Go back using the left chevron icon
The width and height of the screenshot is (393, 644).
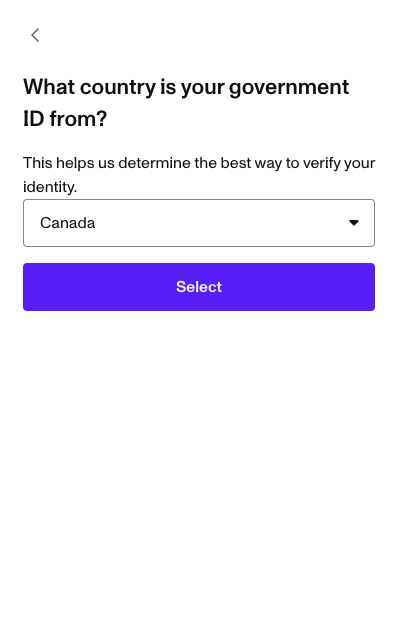(x=35, y=35)
